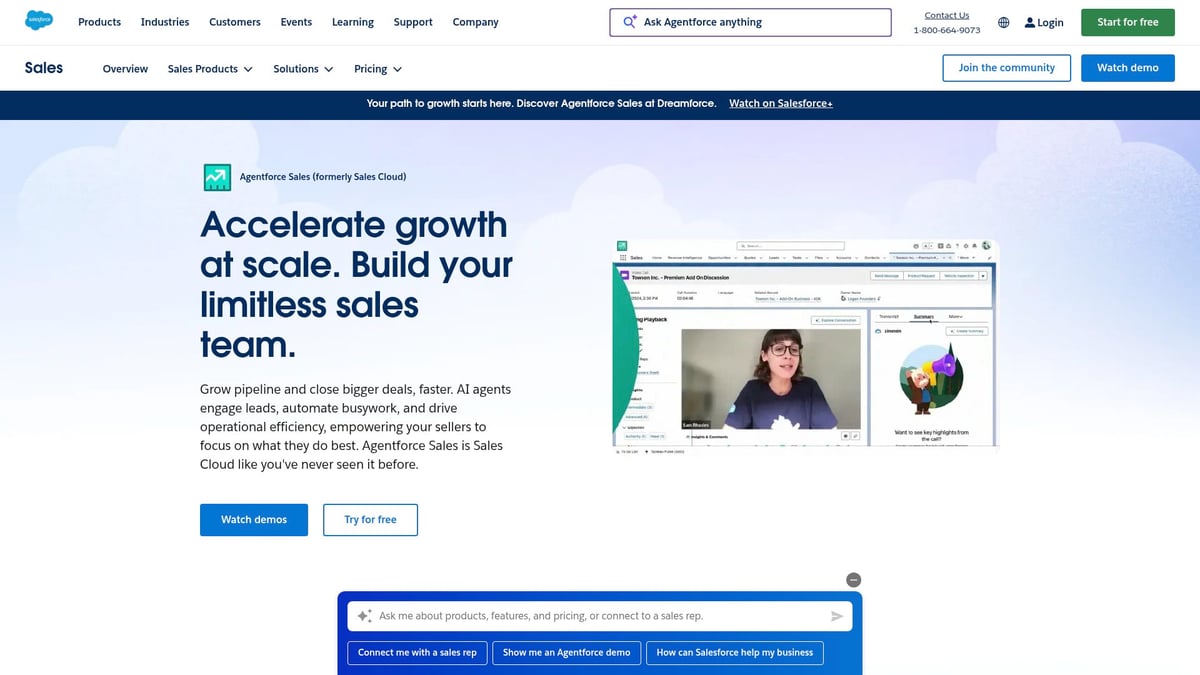The height and width of the screenshot is (675, 1200).
Task: Open the Products menu
Action: pos(99,22)
